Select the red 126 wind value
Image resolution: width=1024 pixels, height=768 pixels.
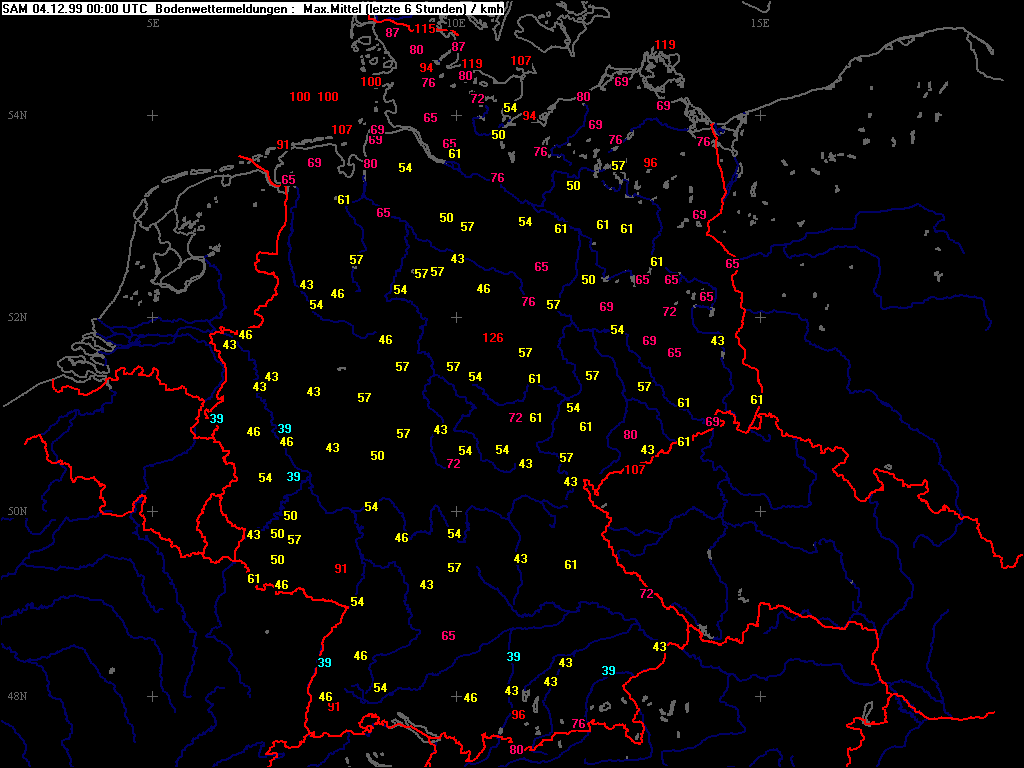(x=493, y=338)
